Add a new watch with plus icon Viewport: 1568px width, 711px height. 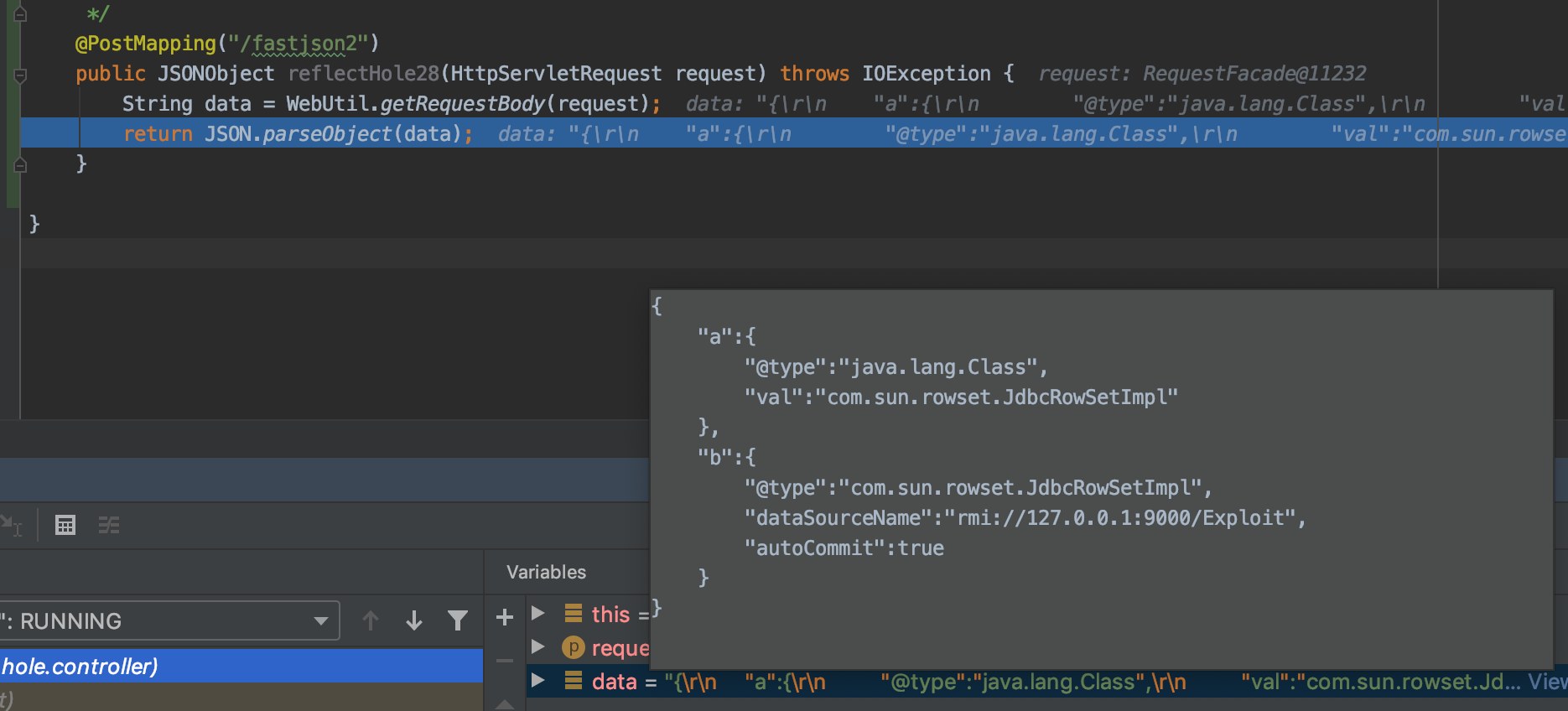coord(505,618)
